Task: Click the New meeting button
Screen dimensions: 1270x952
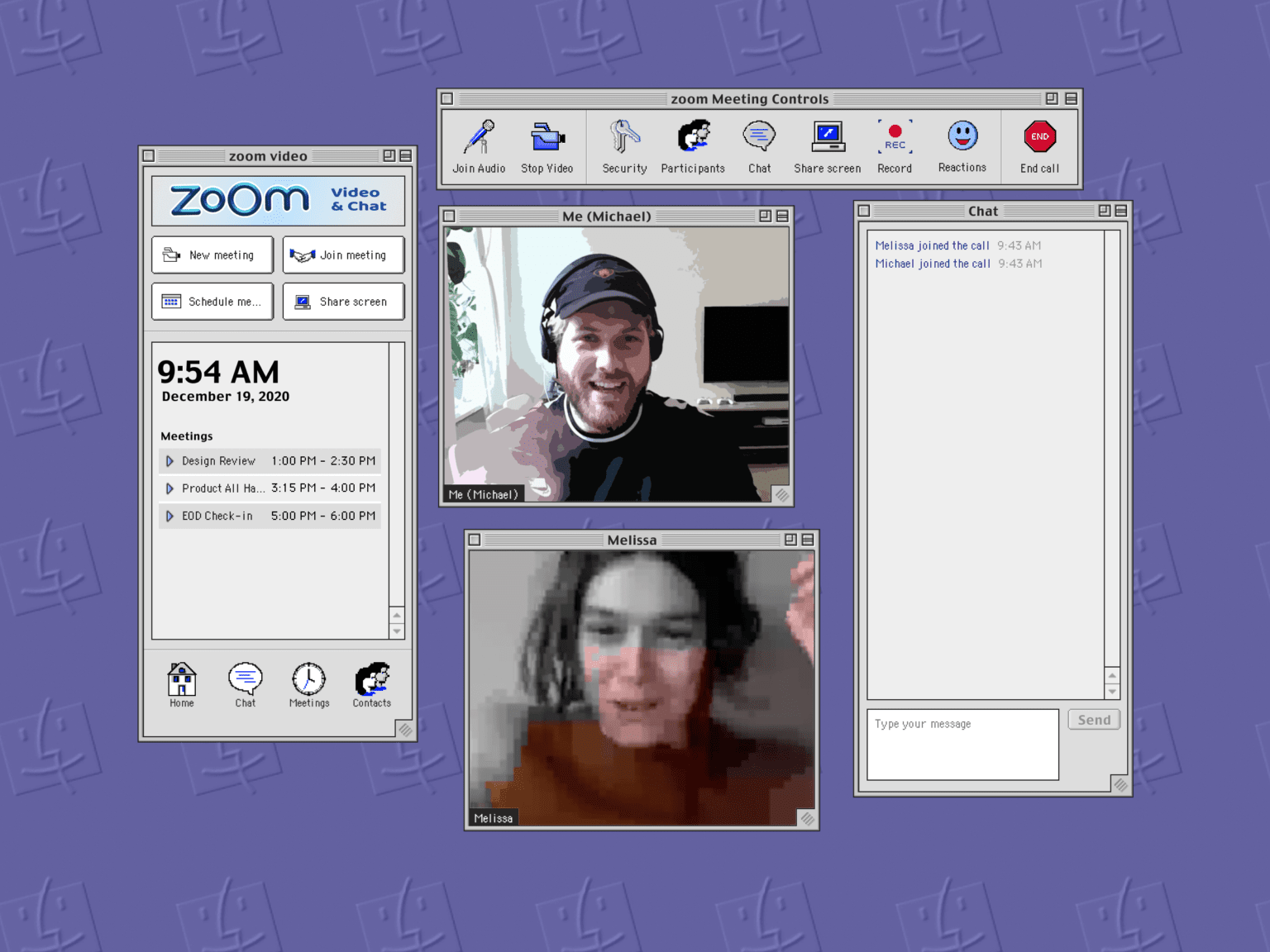Action: (212, 255)
